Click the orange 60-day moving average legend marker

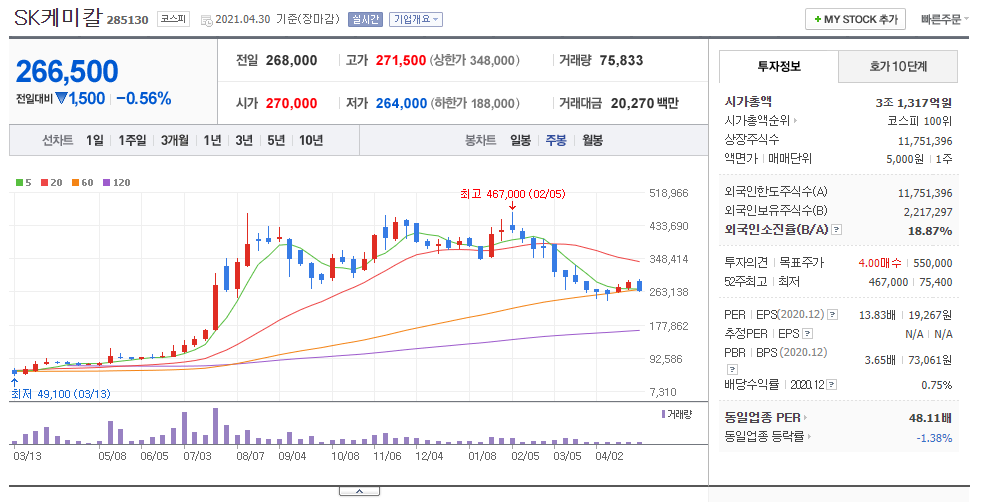pos(75,183)
